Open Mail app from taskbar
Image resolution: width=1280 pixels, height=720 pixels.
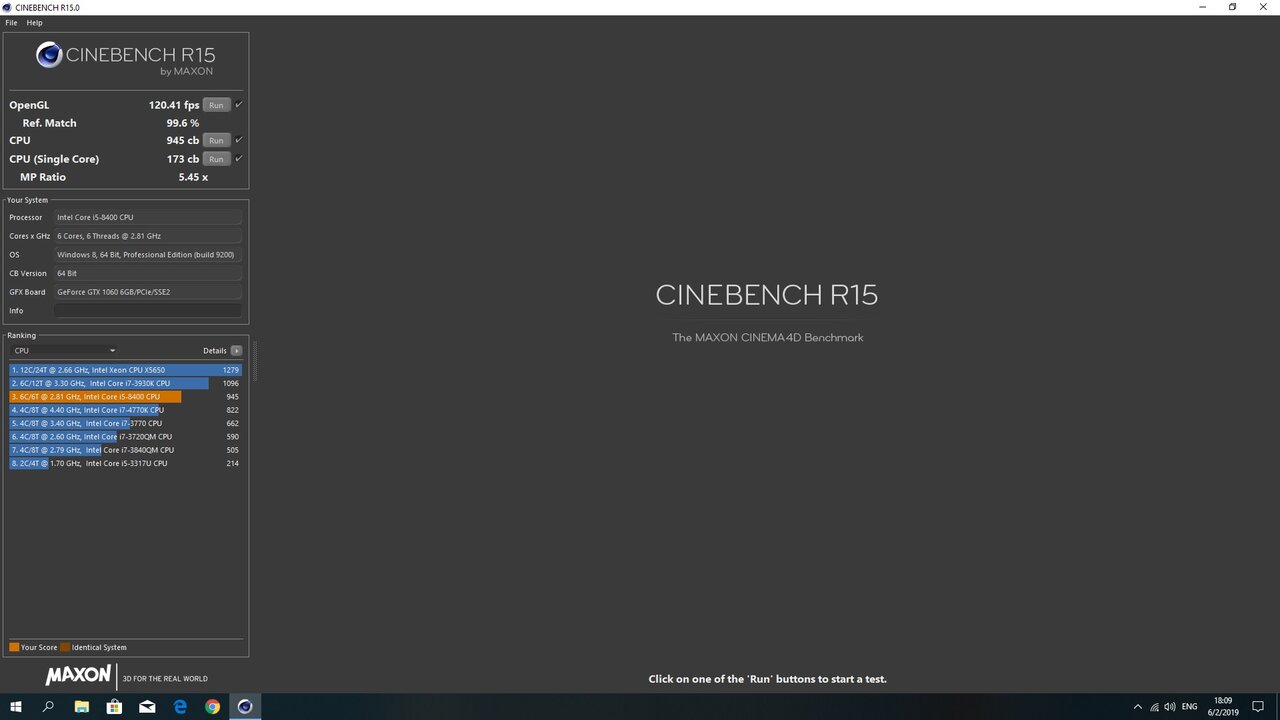click(147, 707)
